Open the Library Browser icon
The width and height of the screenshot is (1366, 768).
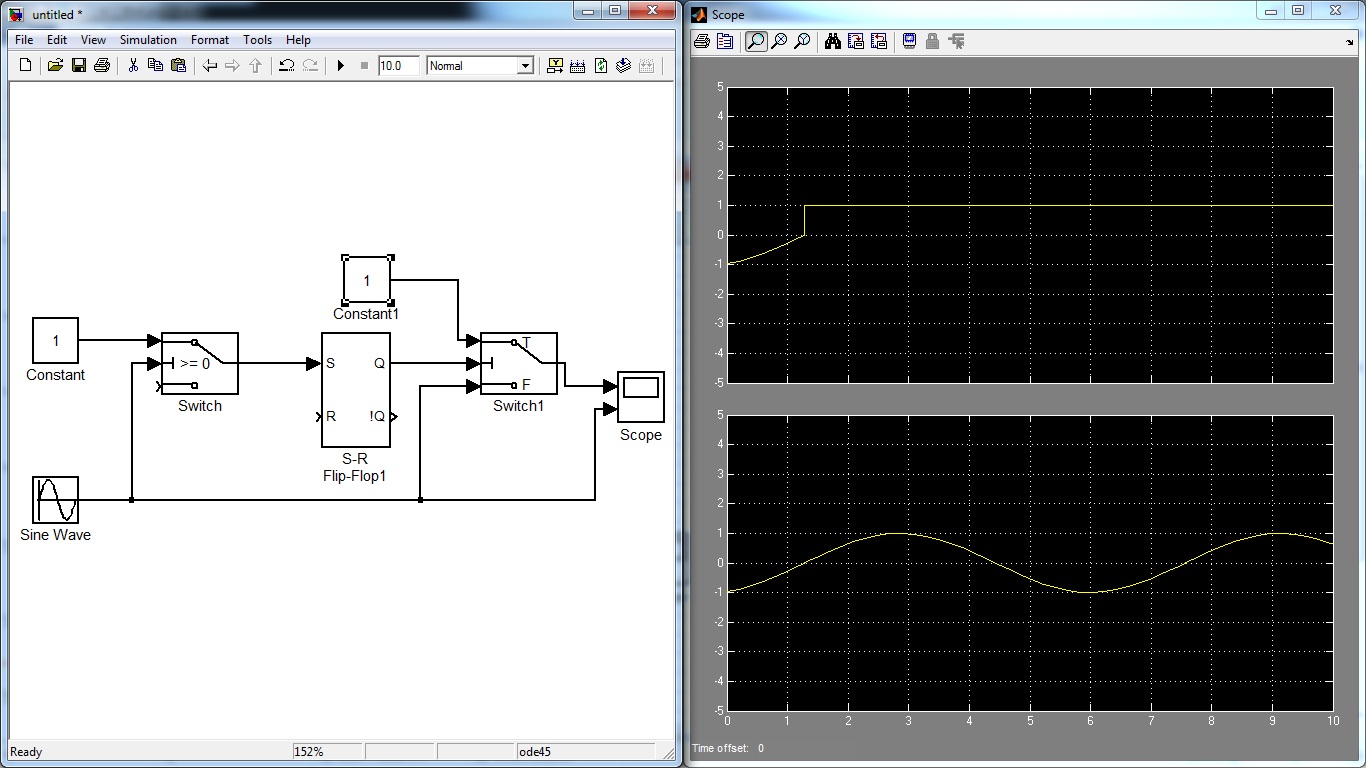coord(554,66)
